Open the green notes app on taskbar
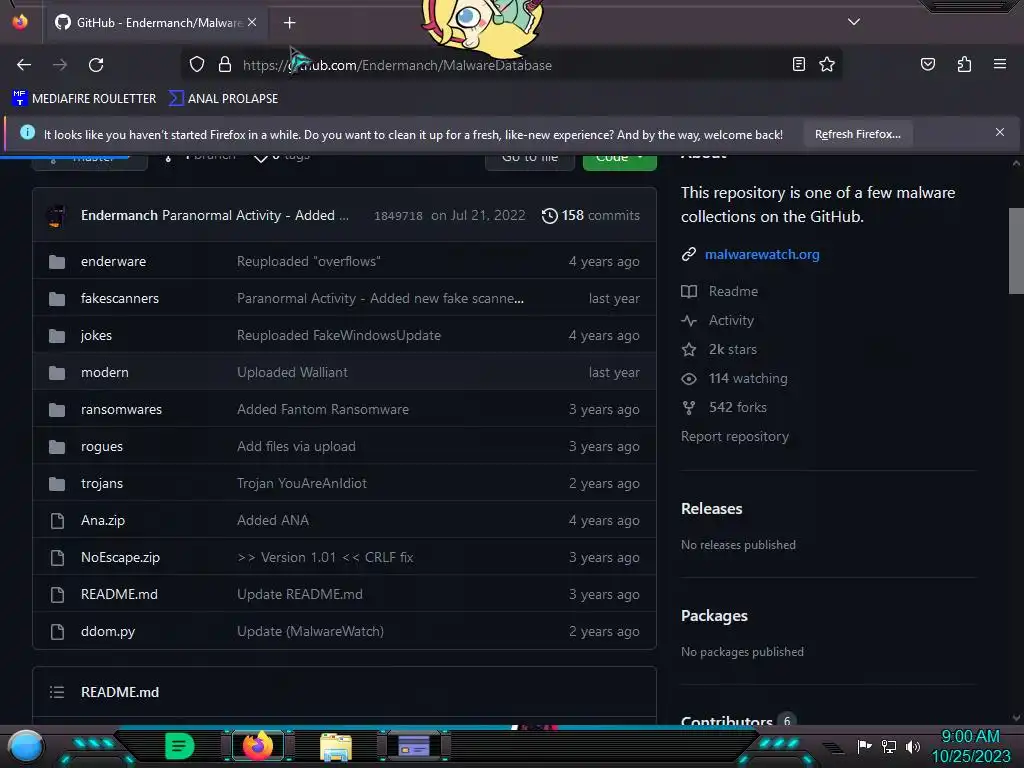The image size is (1024, 768). (x=180, y=746)
